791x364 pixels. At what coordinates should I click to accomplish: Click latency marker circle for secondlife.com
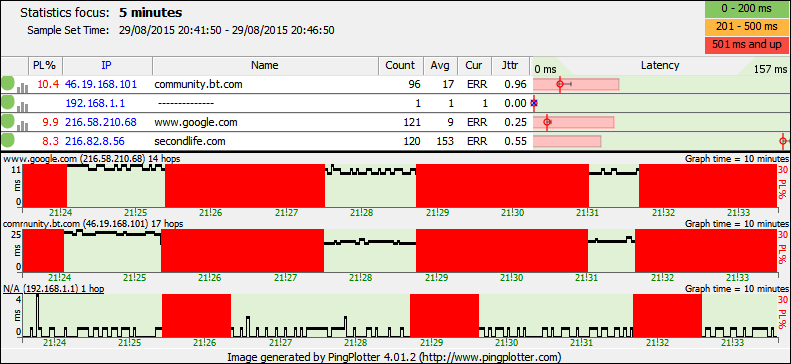782,141
